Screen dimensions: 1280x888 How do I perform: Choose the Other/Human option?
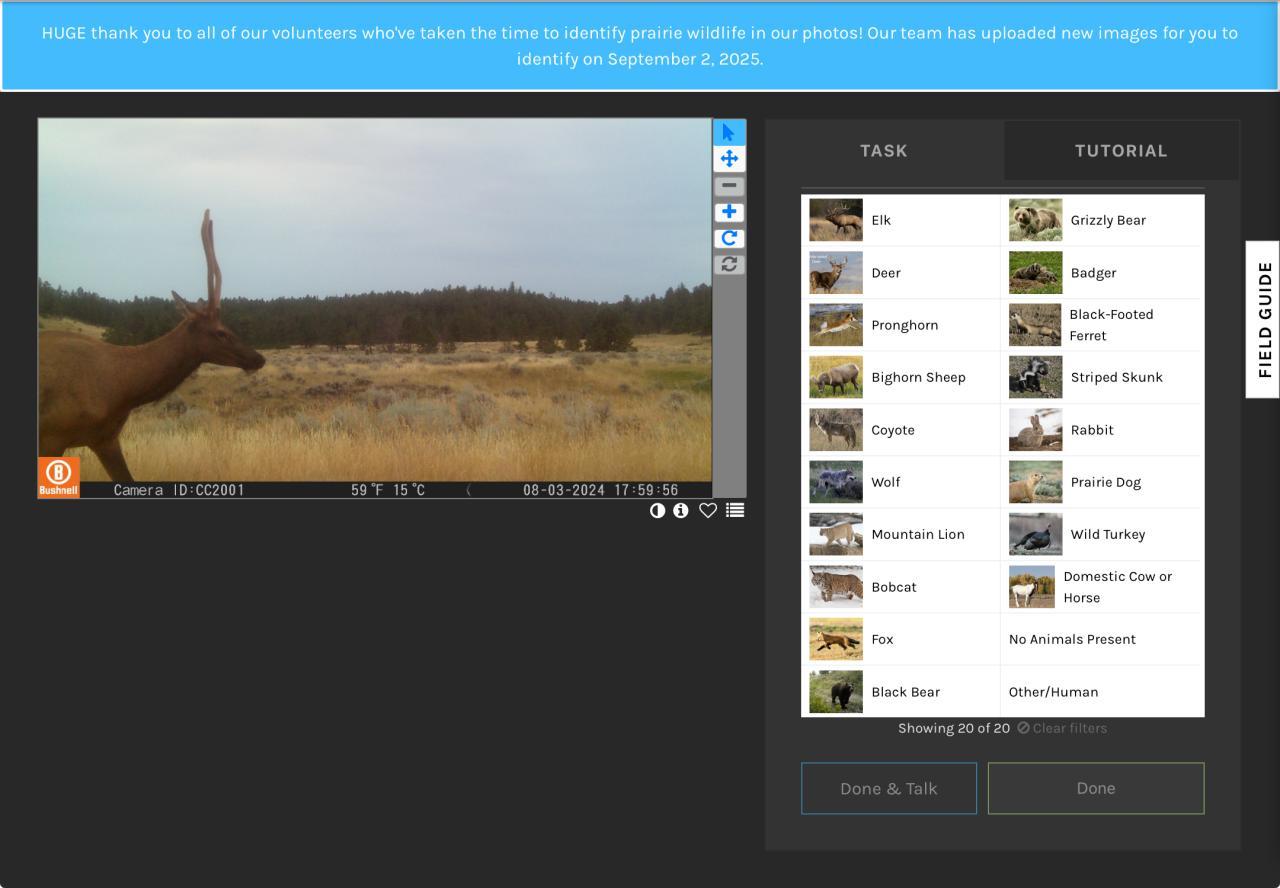coord(1102,692)
